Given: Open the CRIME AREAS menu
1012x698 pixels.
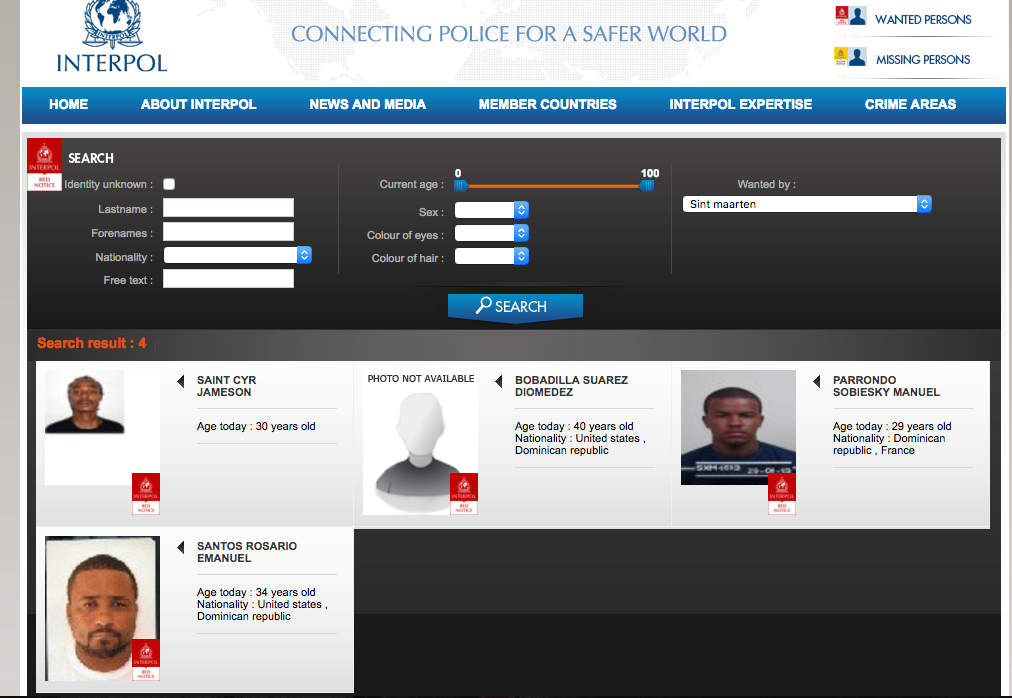Looking at the screenshot, I should 910,105.
